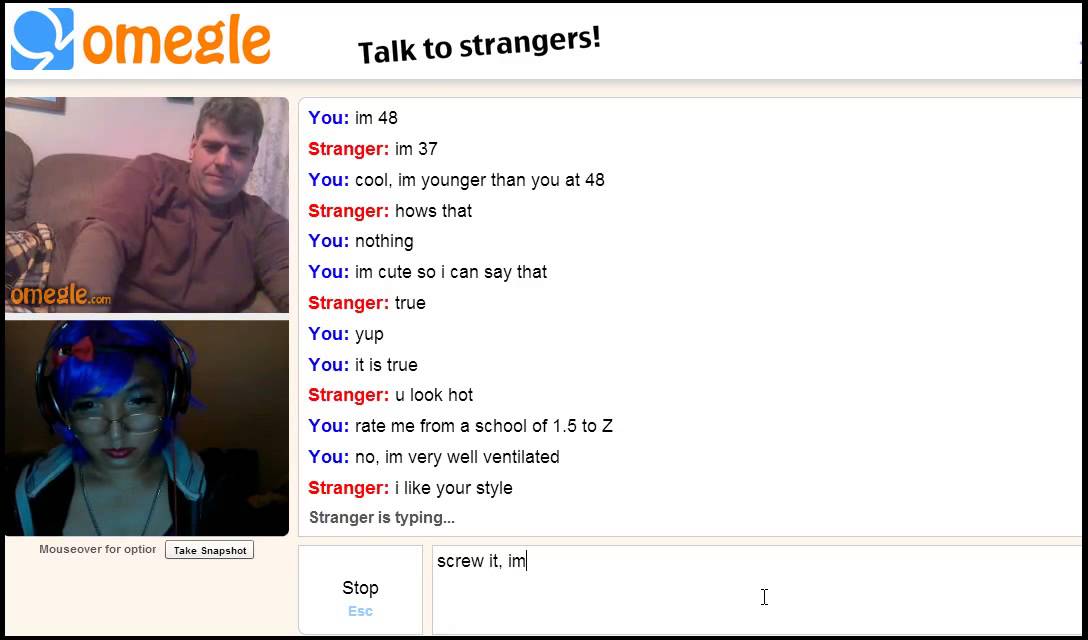This screenshot has width=1088, height=640.
Task: Click the message 'i like your style'
Action: (x=454, y=488)
